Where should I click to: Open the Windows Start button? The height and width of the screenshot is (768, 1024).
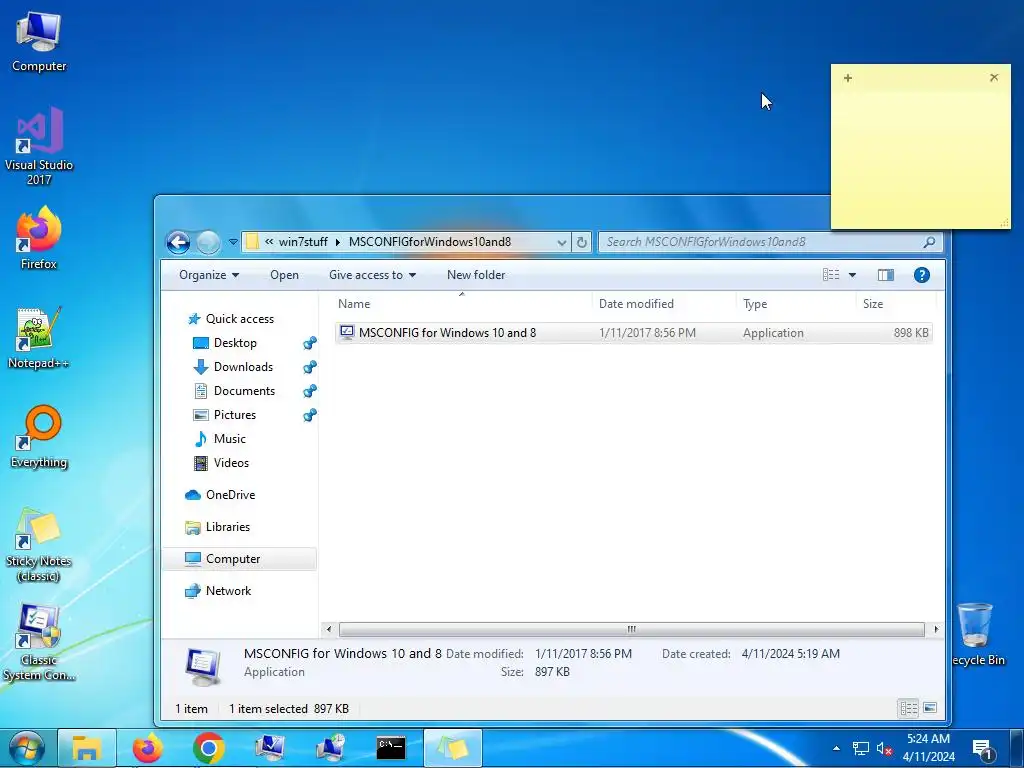[27, 748]
